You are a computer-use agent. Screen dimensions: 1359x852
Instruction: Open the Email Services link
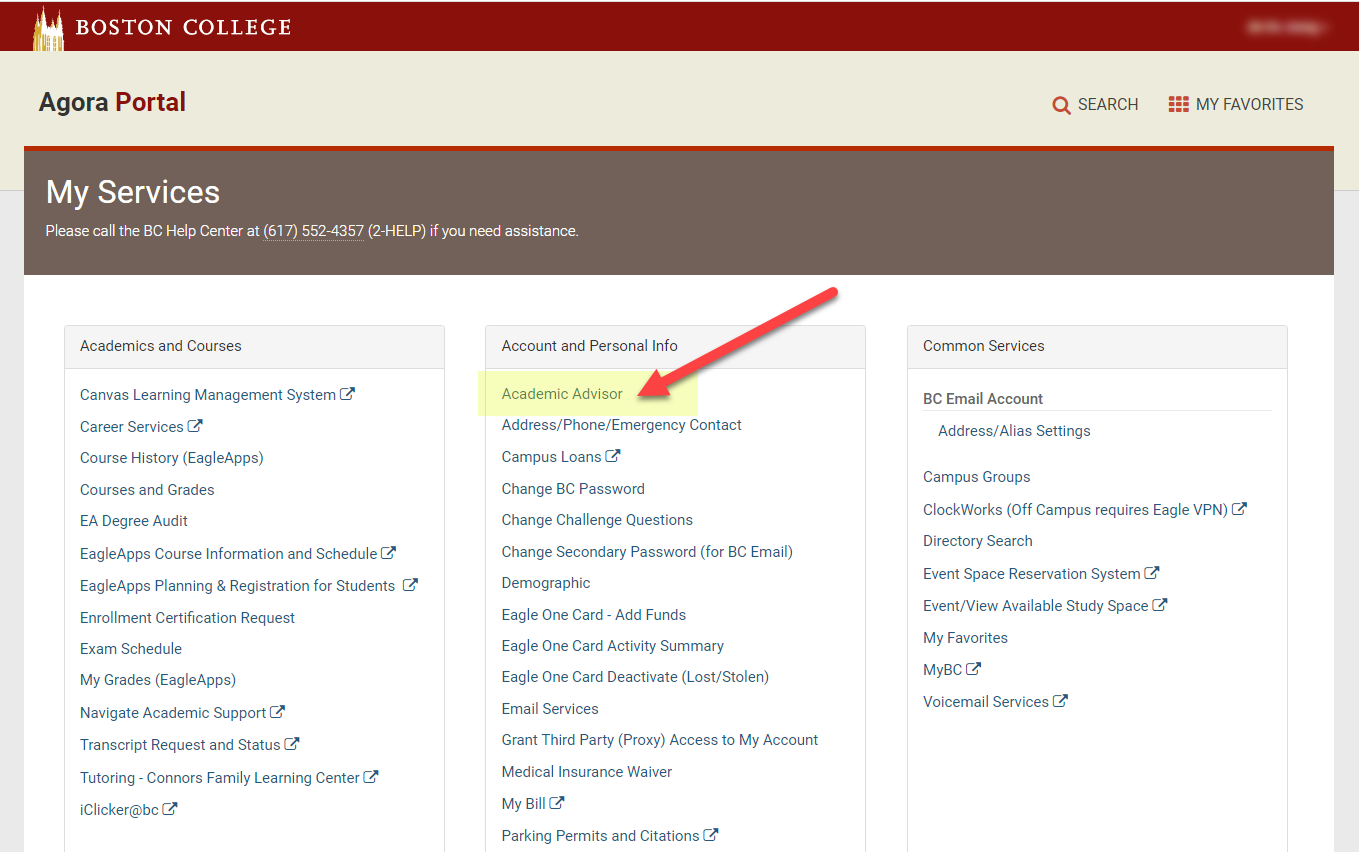click(550, 709)
